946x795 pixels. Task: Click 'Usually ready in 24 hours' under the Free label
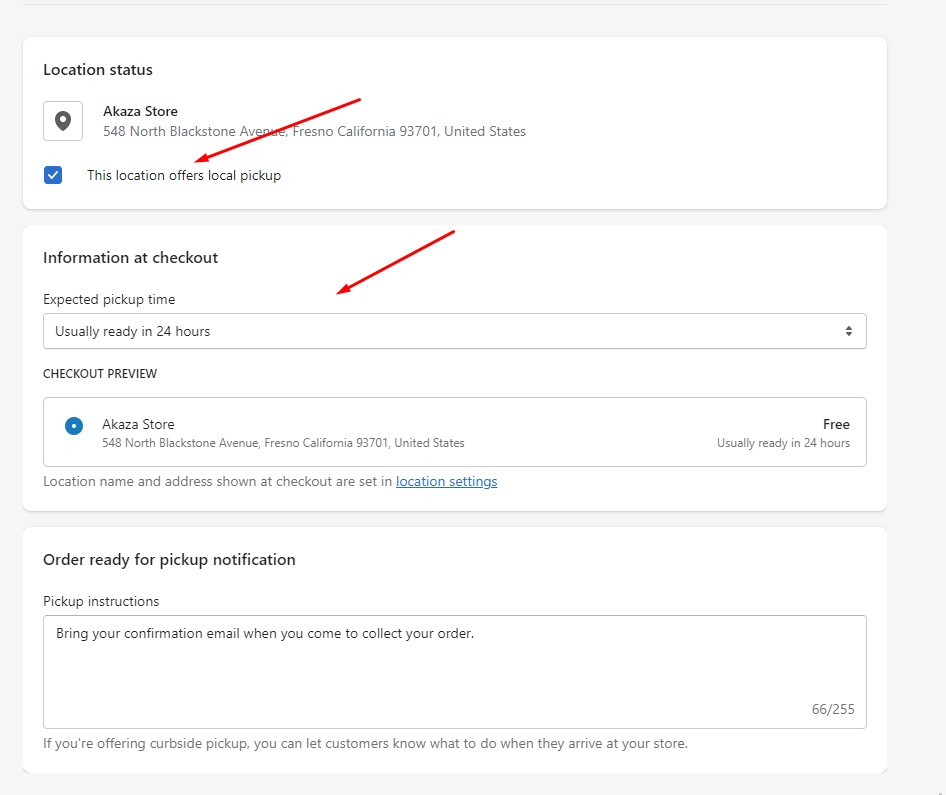click(x=783, y=443)
